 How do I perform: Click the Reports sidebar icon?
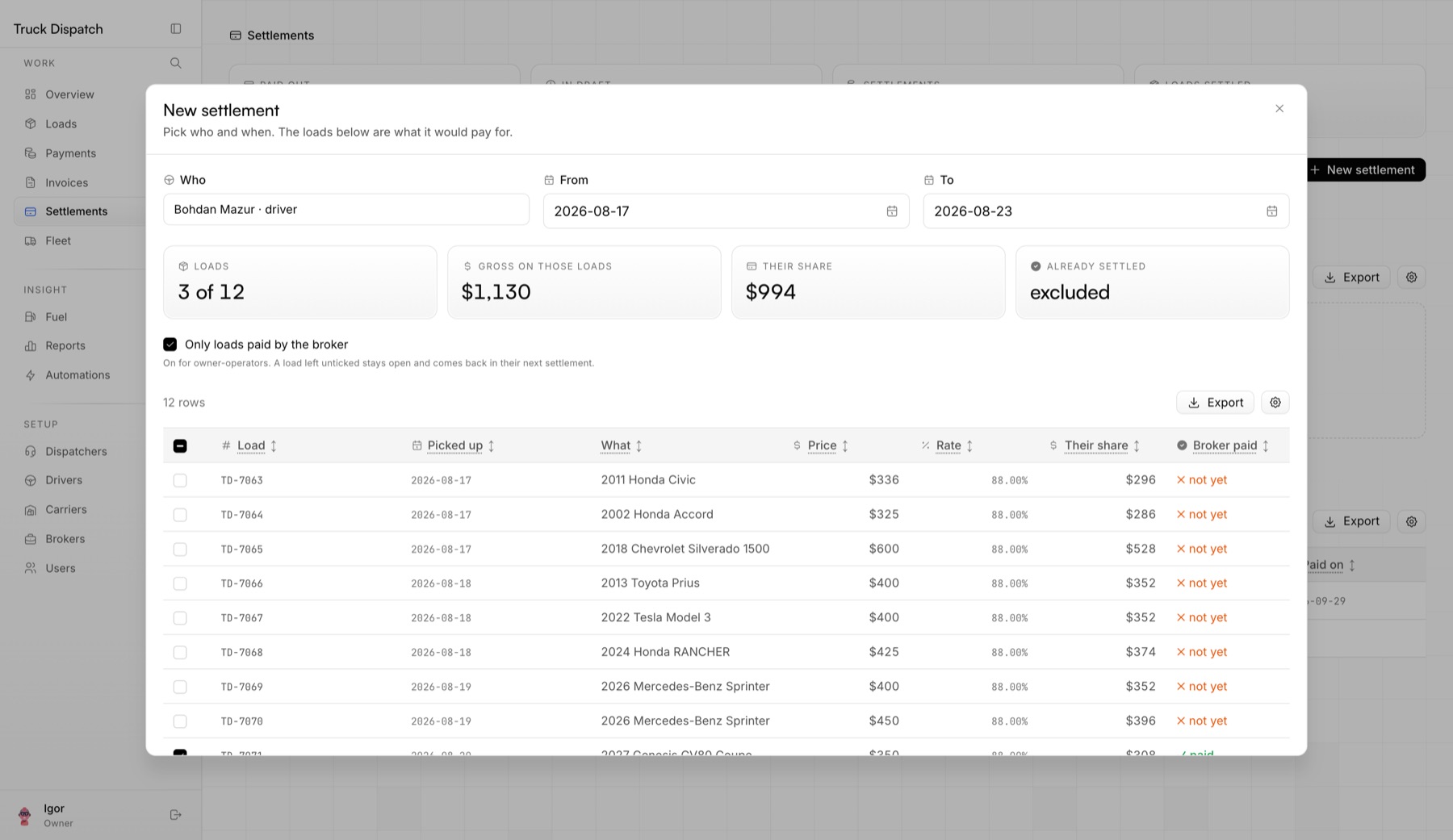click(x=31, y=346)
